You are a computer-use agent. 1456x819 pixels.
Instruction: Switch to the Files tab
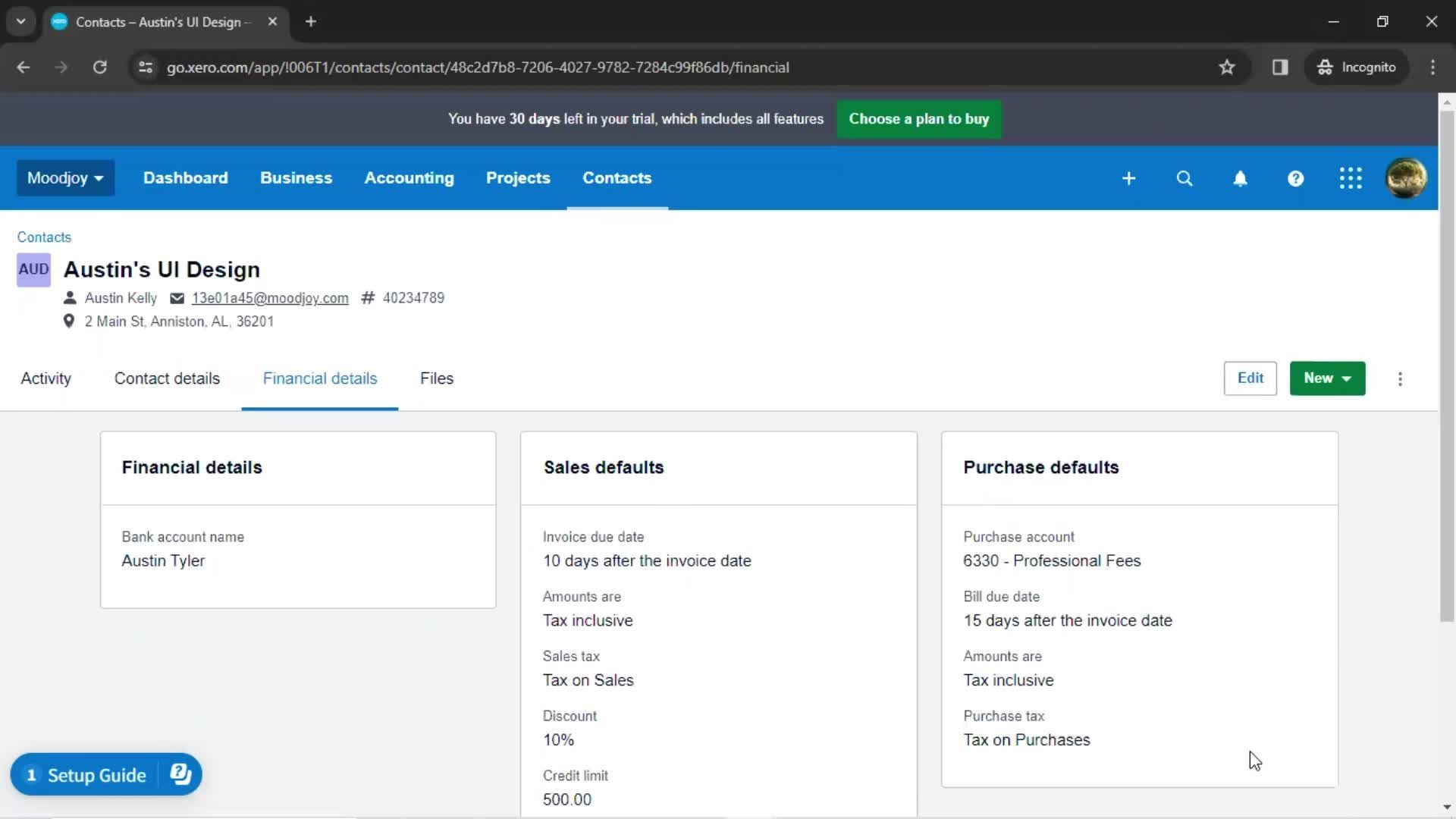point(437,378)
